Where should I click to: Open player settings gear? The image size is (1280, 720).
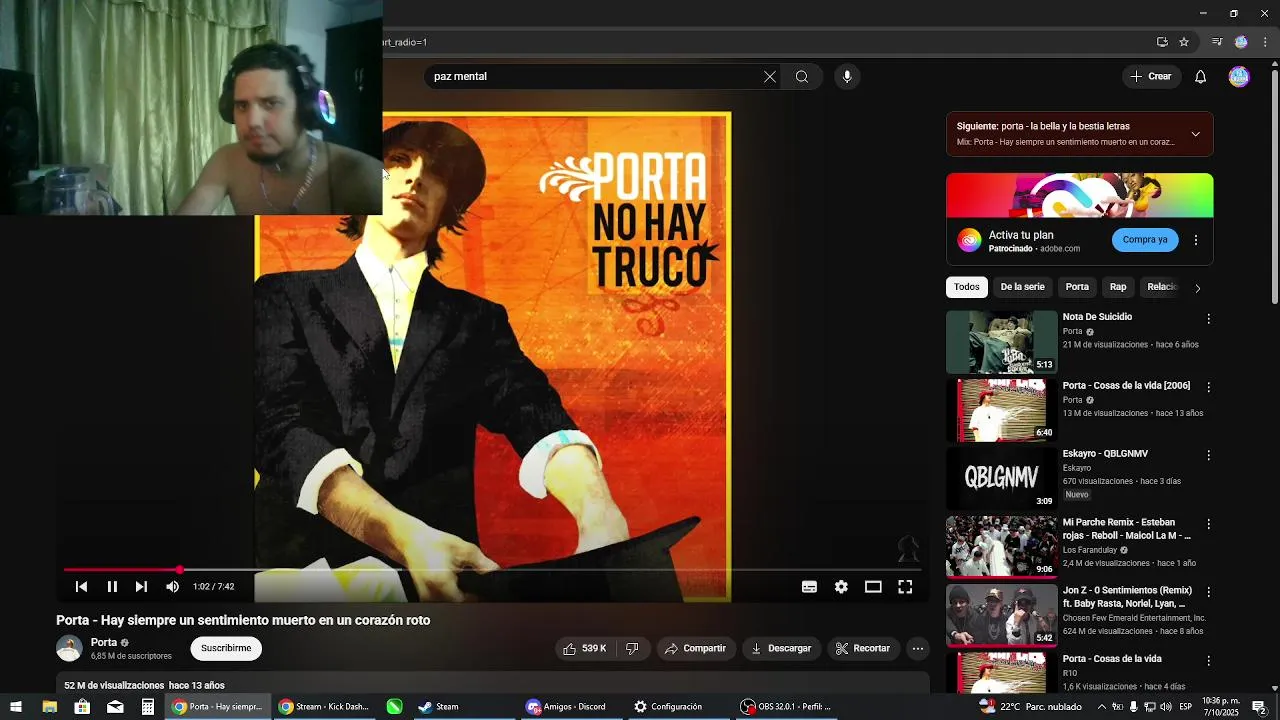[841, 587]
